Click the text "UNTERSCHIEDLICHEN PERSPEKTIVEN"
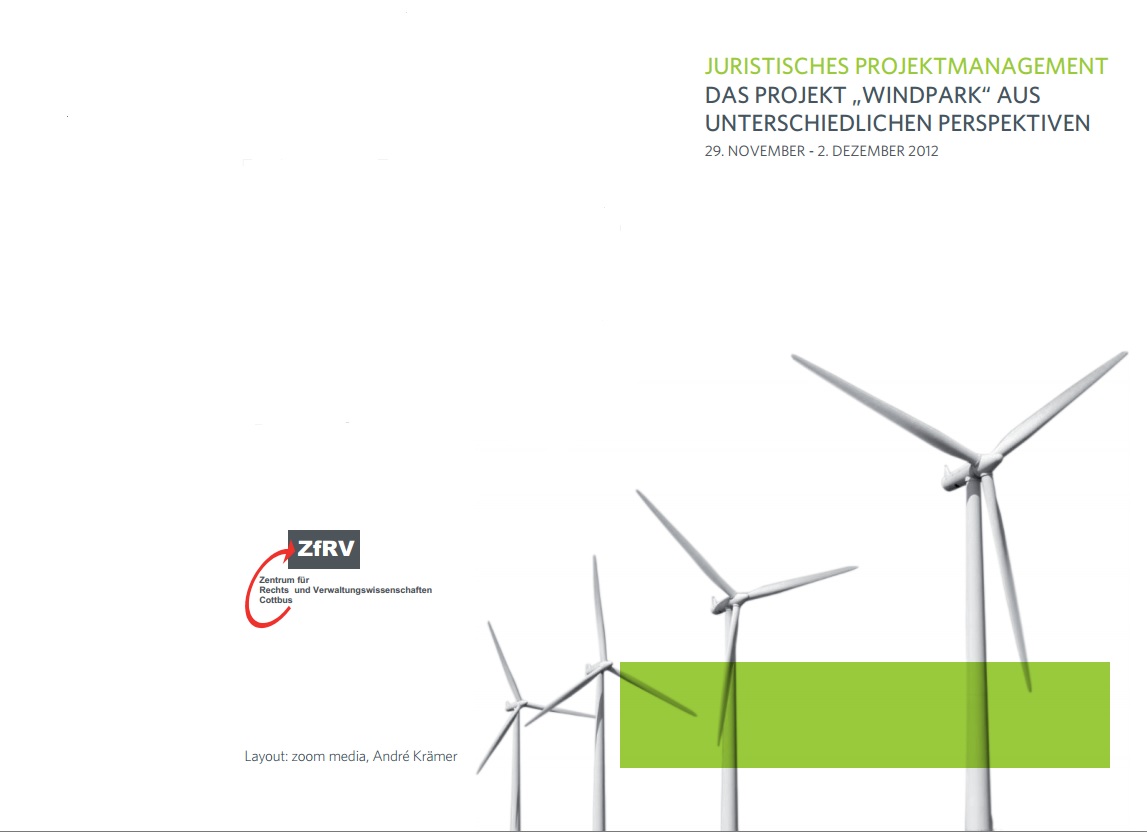Screen dimensions: 1147x832 pos(898,123)
